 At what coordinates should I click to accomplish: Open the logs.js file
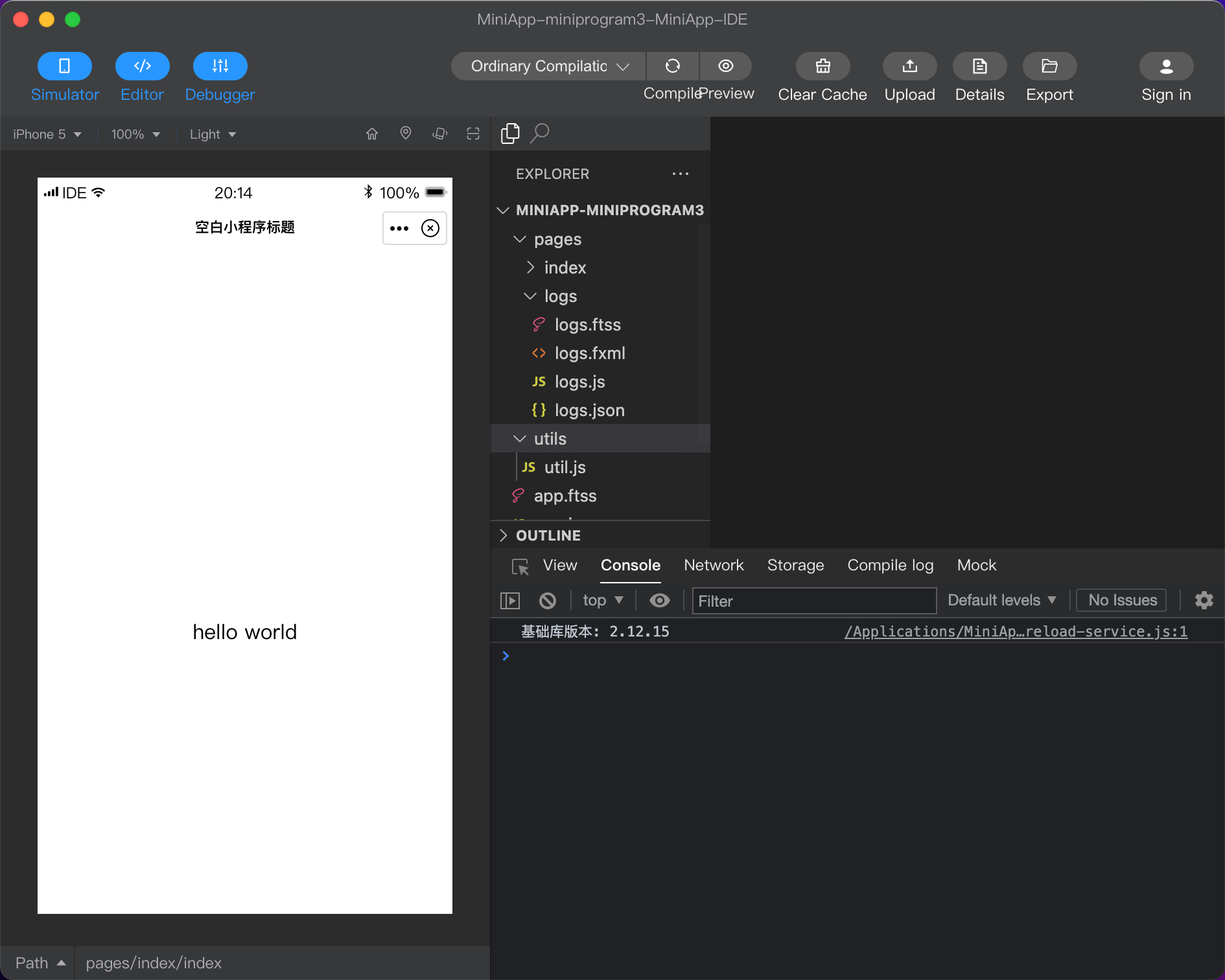(600, 382)
